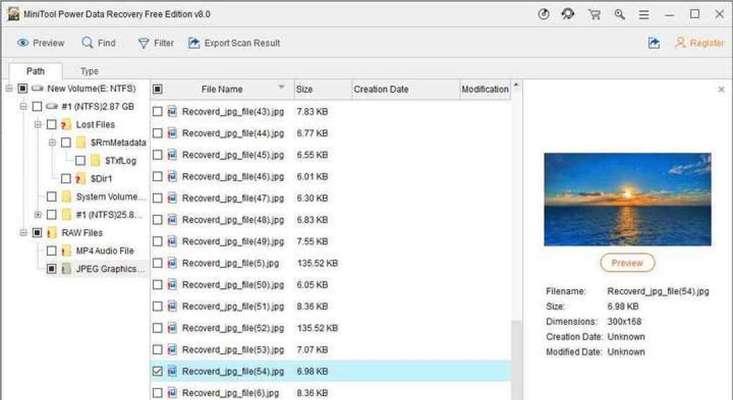This screenshot has height=400, width=733.
Task: Click the $Dir1 folder icon
Action: tap(81, 179)
